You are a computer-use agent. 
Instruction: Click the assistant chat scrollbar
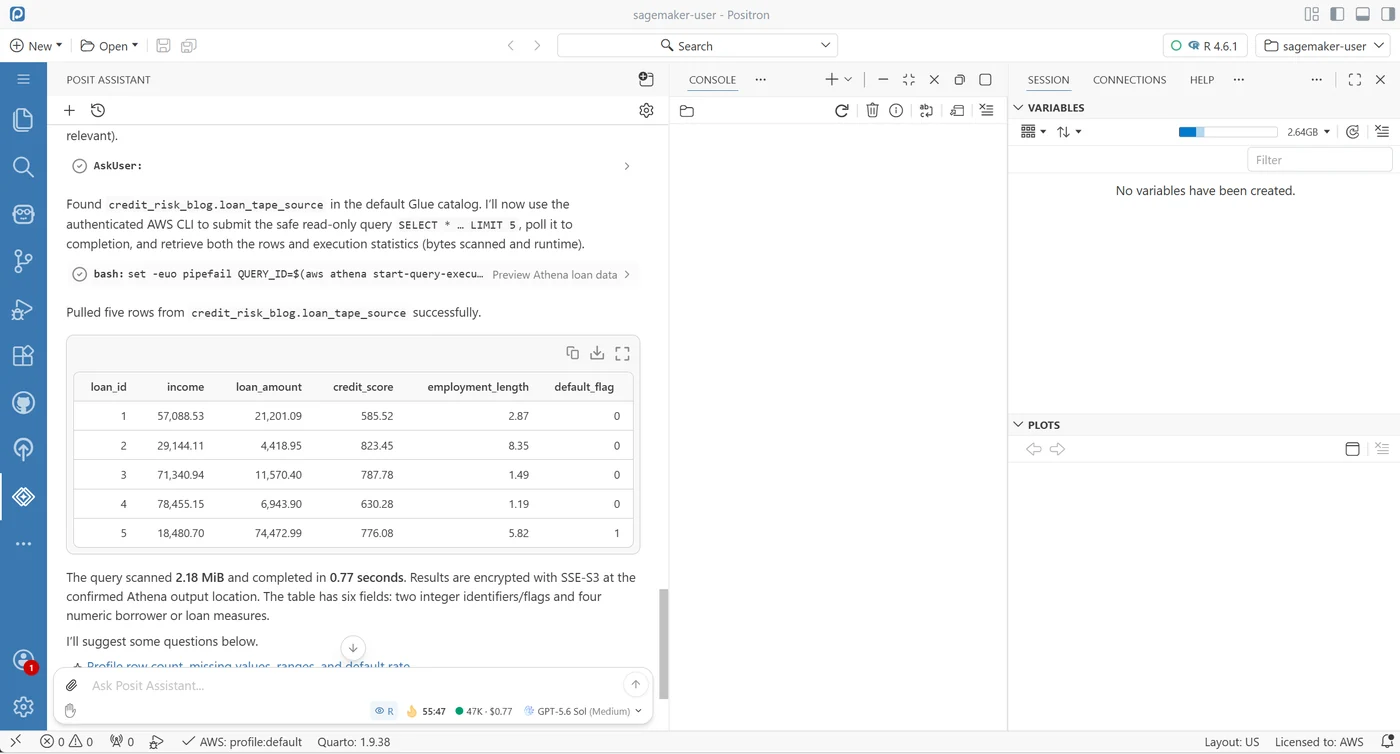click(x=664, y=644)
